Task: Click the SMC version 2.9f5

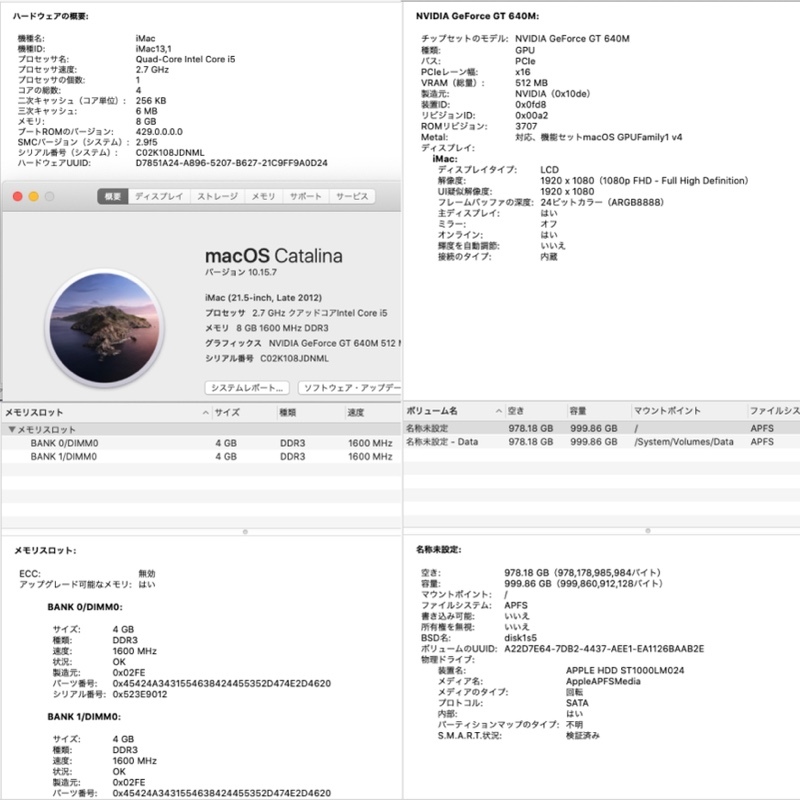Action: click(x=146, y=142)
